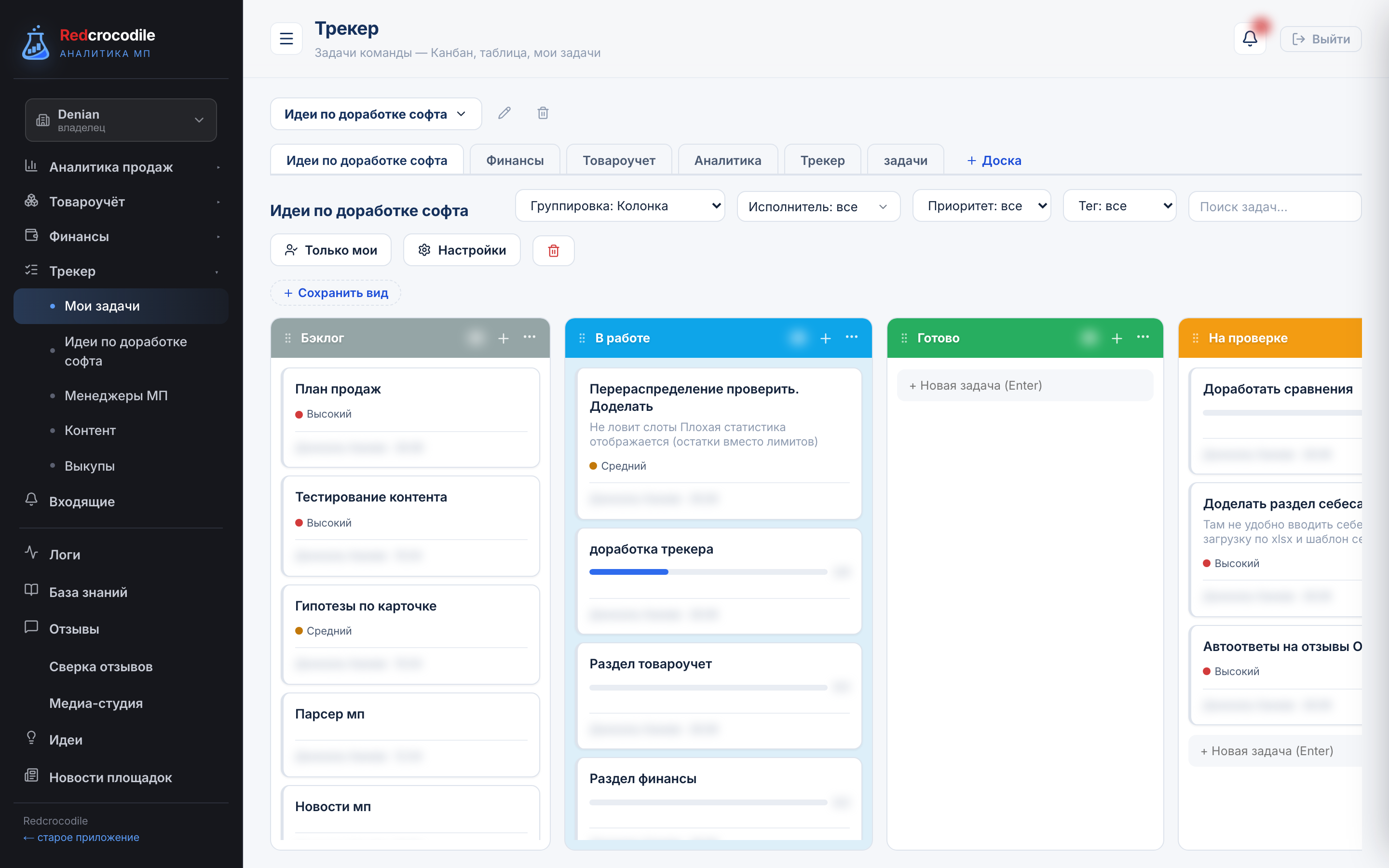
Task: Switch to Товароучет board tab
Action: [x=619, y=160]
